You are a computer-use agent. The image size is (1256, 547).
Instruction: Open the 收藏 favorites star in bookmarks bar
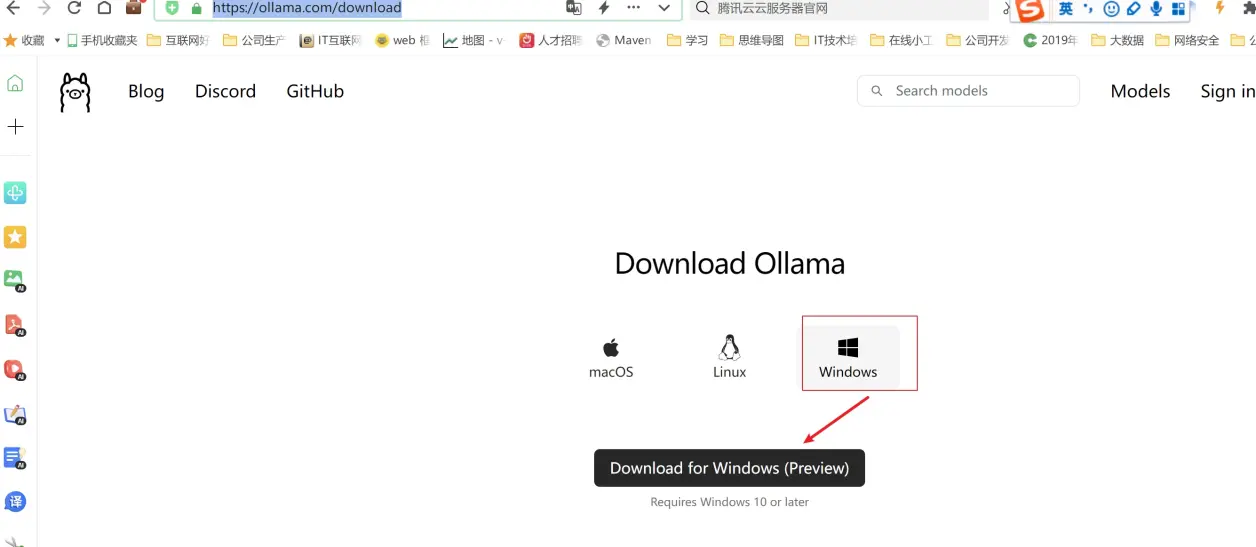[x=25, y=41]
